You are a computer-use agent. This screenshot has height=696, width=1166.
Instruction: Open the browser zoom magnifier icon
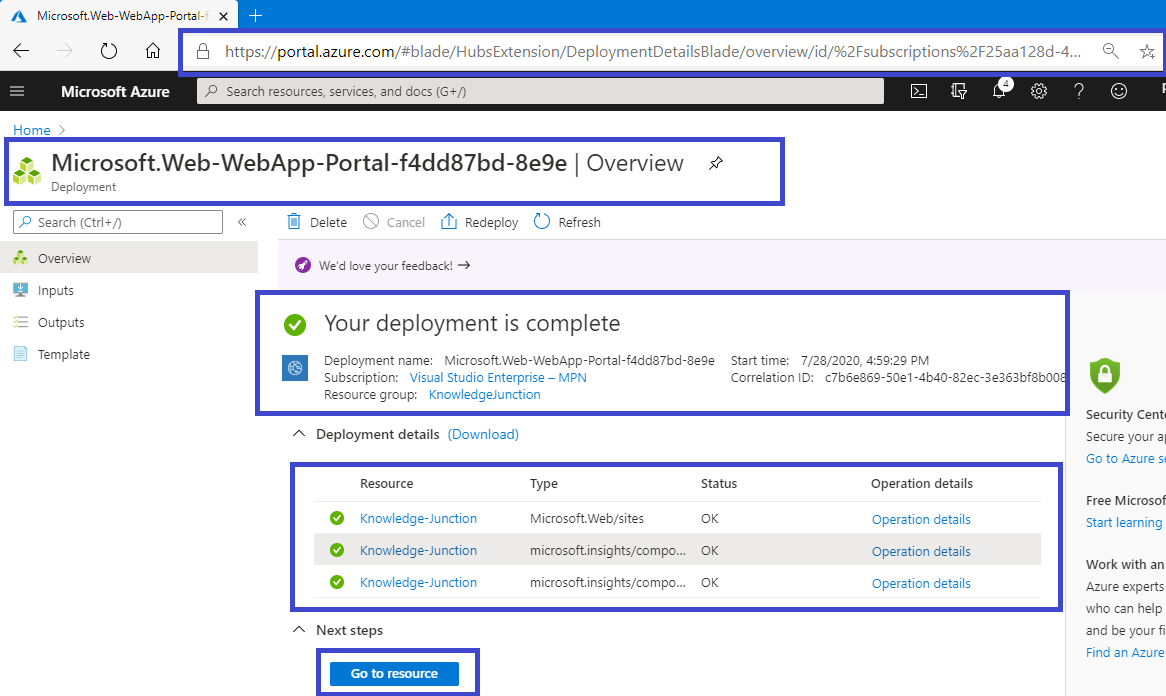point(1111,51)
